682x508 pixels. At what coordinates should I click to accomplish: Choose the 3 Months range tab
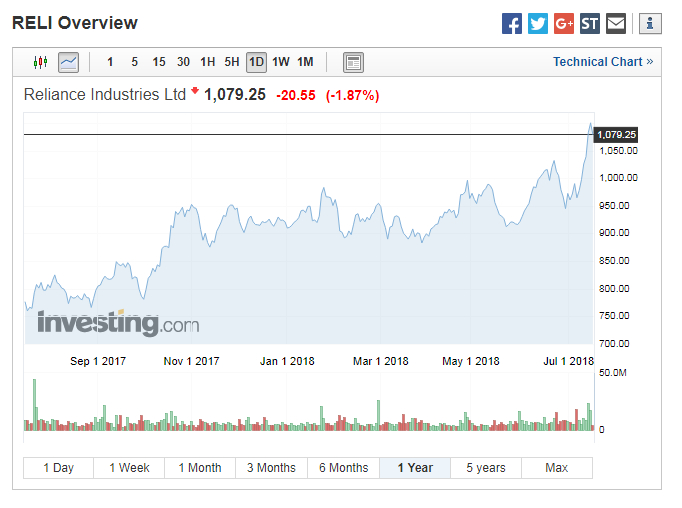(x=271, y=468)
